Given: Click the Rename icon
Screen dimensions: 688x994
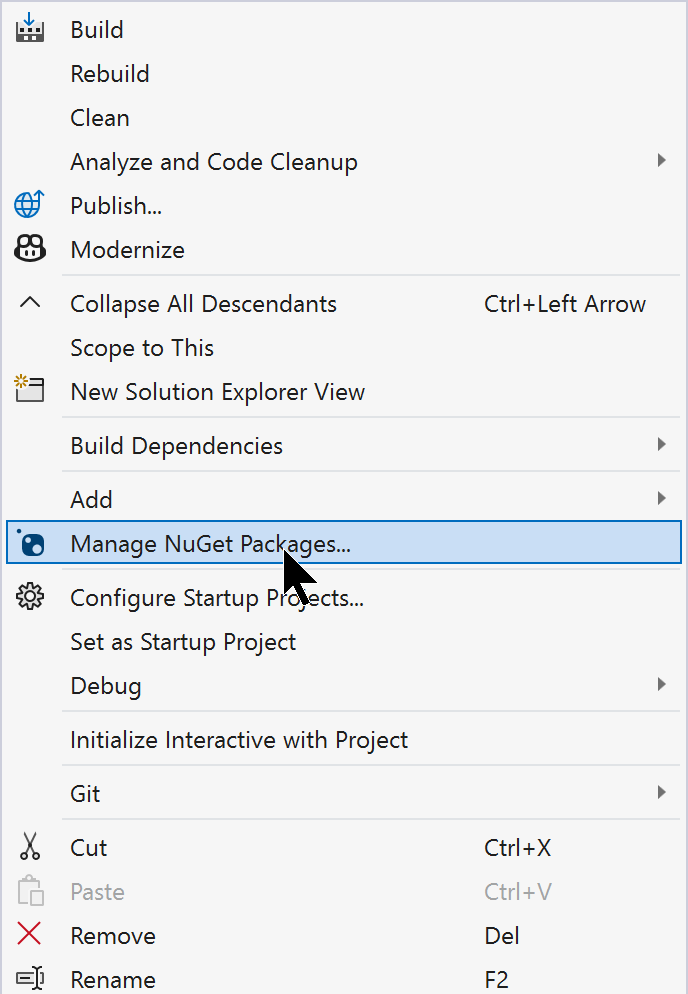Looking at the screenshot, I should point(30,979).
